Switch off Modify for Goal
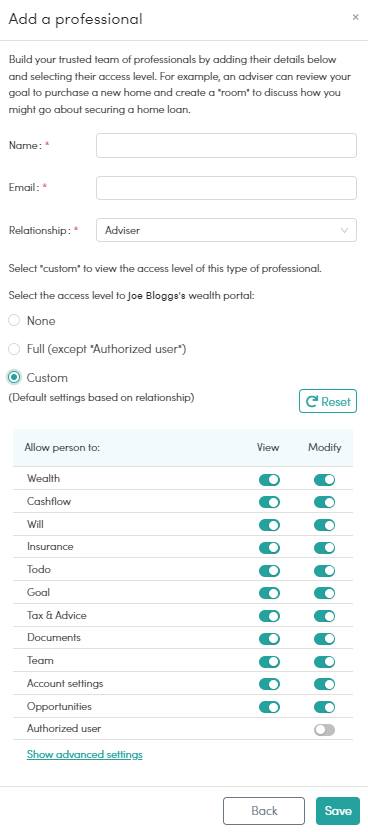This screenshot has width=368, height=832. tap(325, 593)
